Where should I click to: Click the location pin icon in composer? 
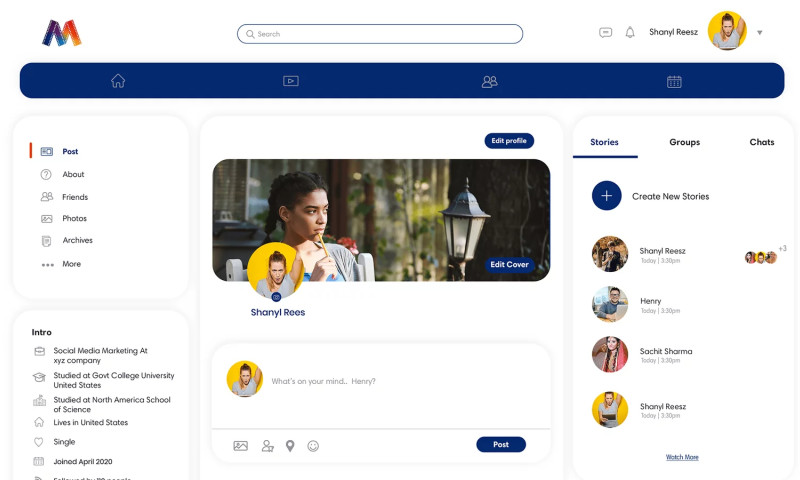pyautogui.click(x=290, y=446)
